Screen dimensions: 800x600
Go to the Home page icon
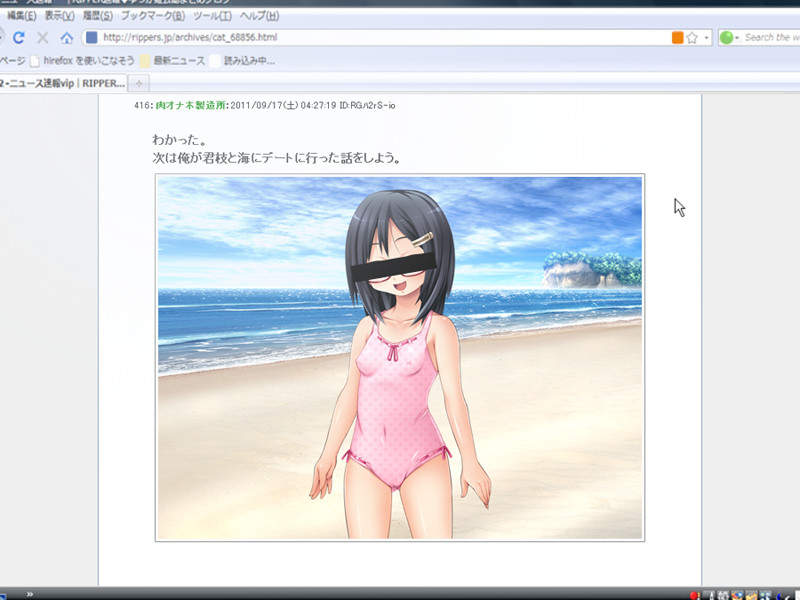click(66, 38)
